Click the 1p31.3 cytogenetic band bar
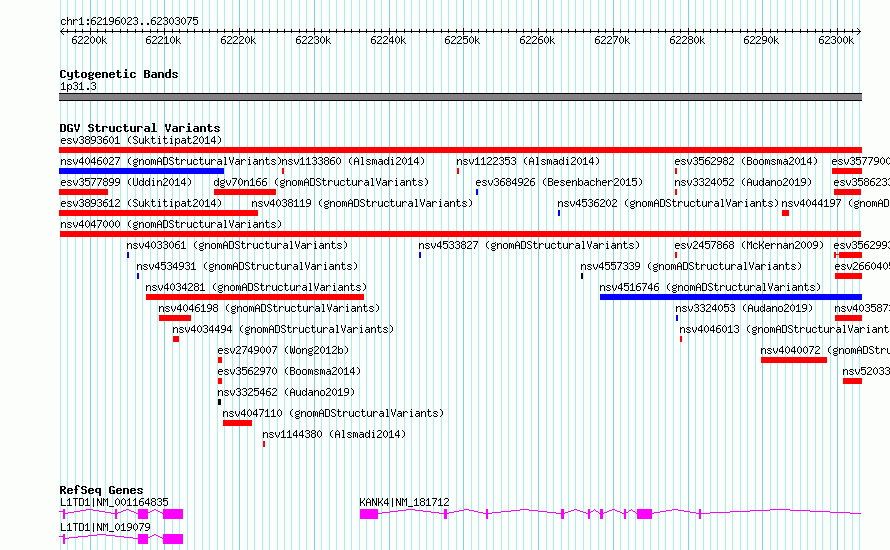The height and width of the screenshot is (550, 890). [460, 97]
